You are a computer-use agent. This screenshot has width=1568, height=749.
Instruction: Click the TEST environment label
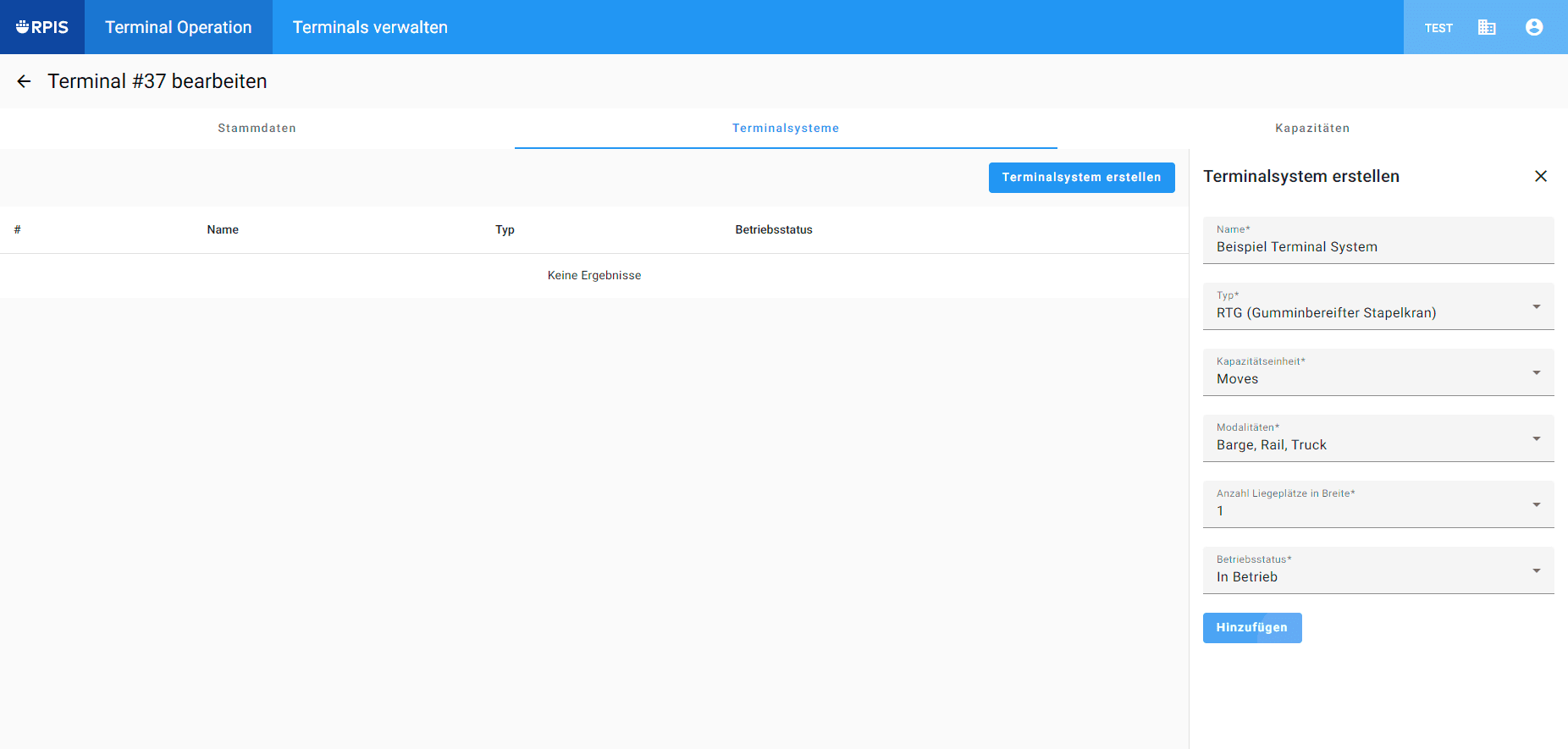[1438, 28]
